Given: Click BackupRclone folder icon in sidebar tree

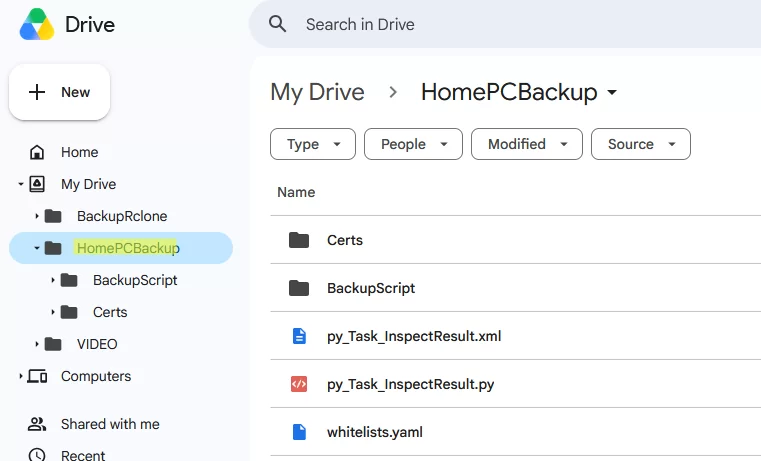Looking at the screenshot, I should click(x=53, y=216).
